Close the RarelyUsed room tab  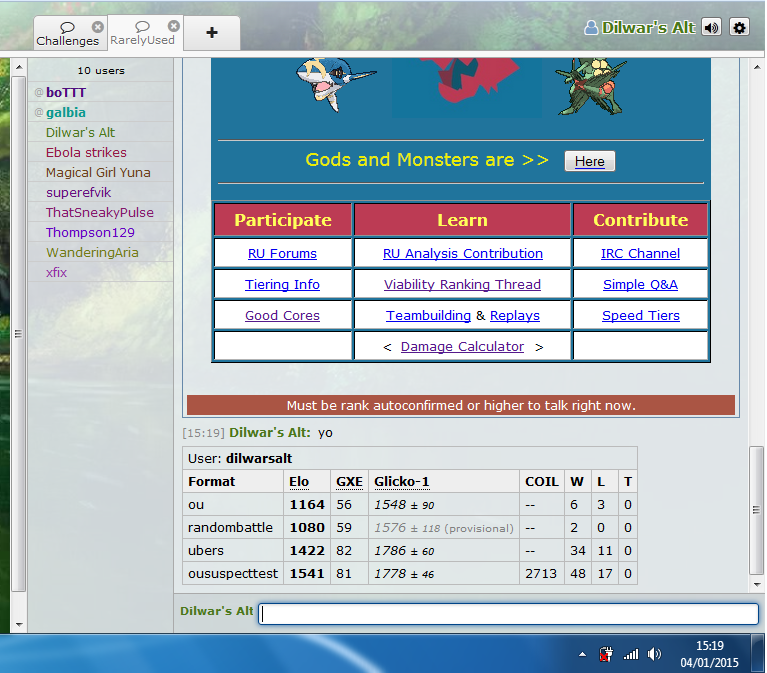pyautogui.click(x=173, y=26)
